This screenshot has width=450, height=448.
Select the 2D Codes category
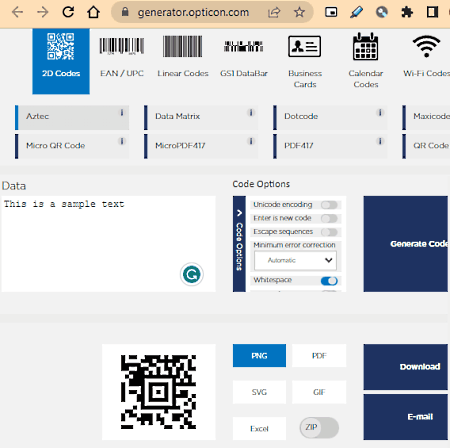61,61
